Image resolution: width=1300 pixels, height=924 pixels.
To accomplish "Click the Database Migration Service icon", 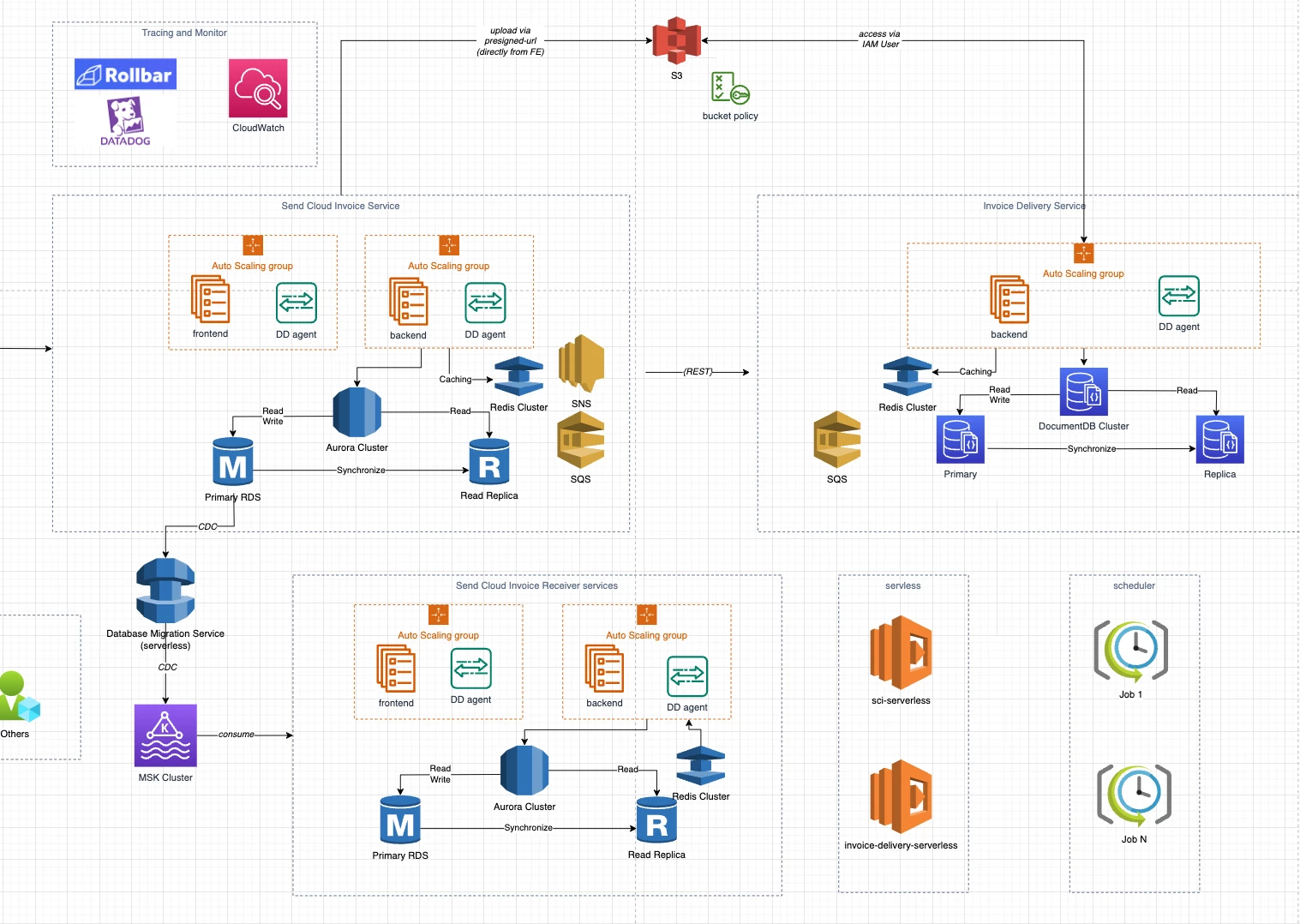I will point(165,591).
